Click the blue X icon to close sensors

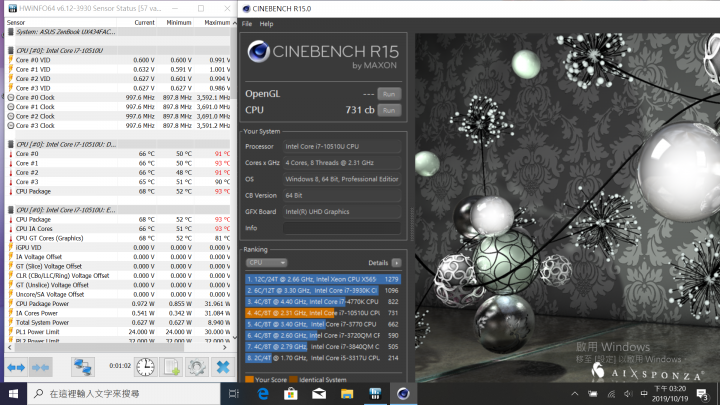(222, 367)
